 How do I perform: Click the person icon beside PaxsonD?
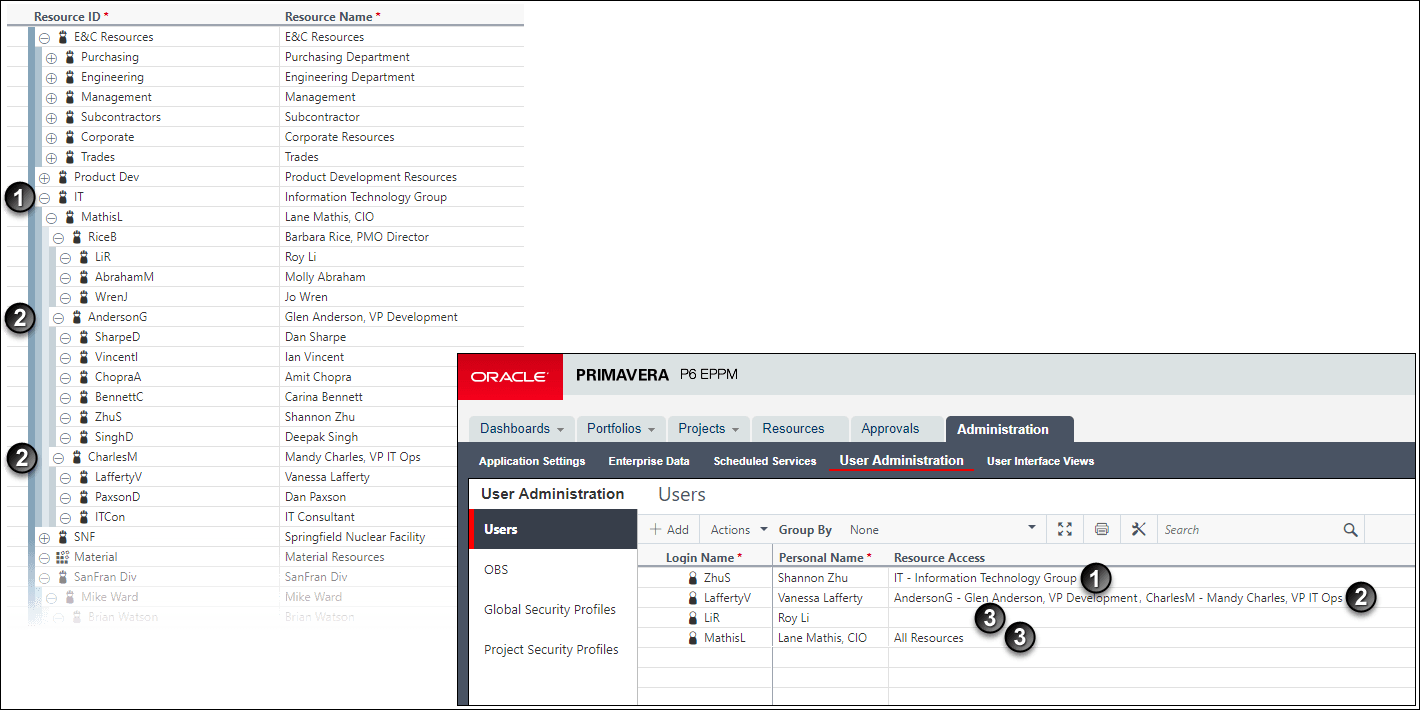[84, 497]
